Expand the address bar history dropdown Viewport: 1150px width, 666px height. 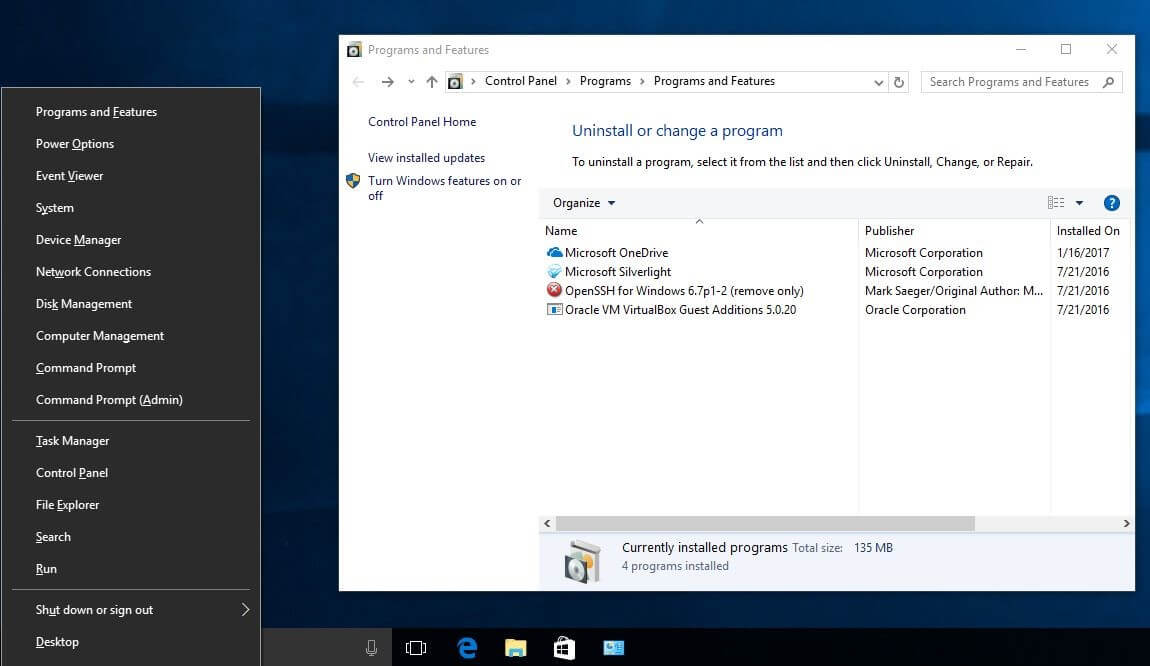[x=879, y=82]
